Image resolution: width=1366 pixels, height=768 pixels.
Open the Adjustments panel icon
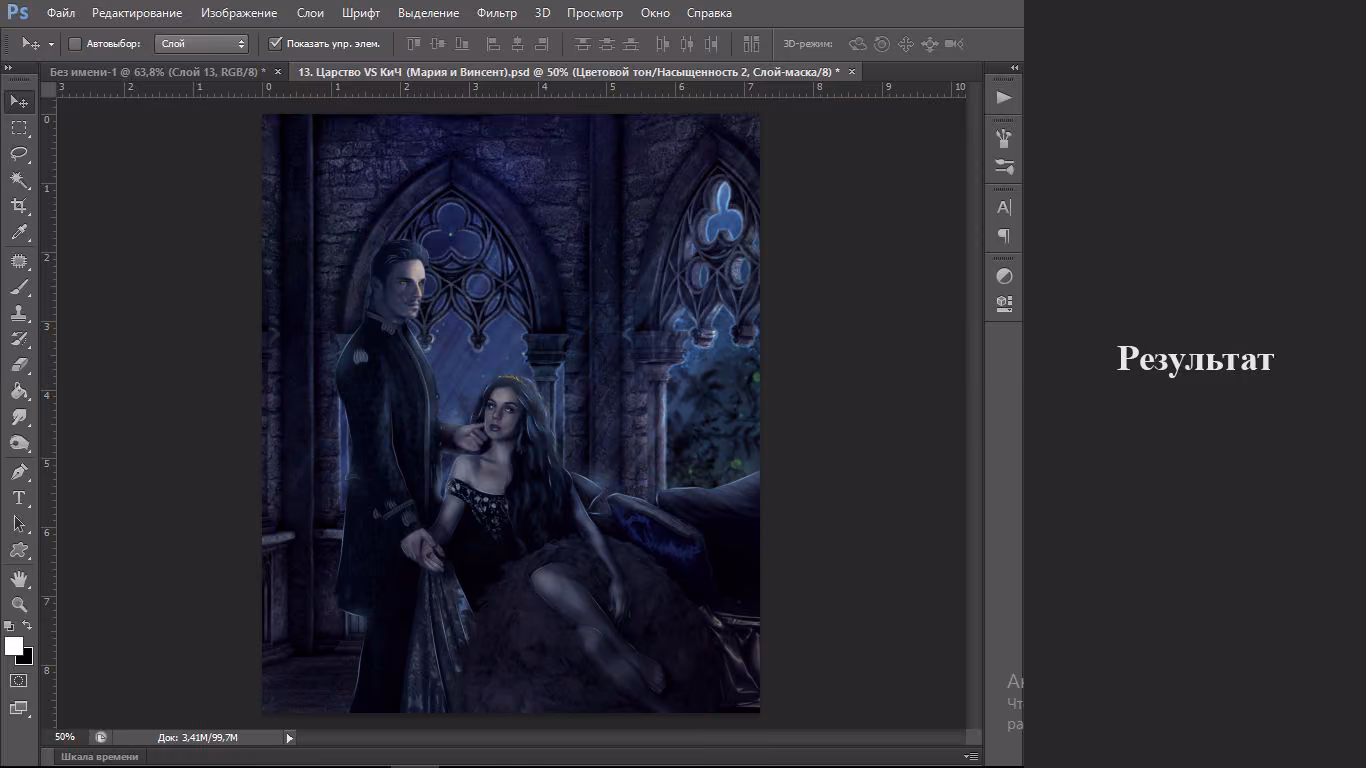pyautogui.click(x=1004, y=276)
